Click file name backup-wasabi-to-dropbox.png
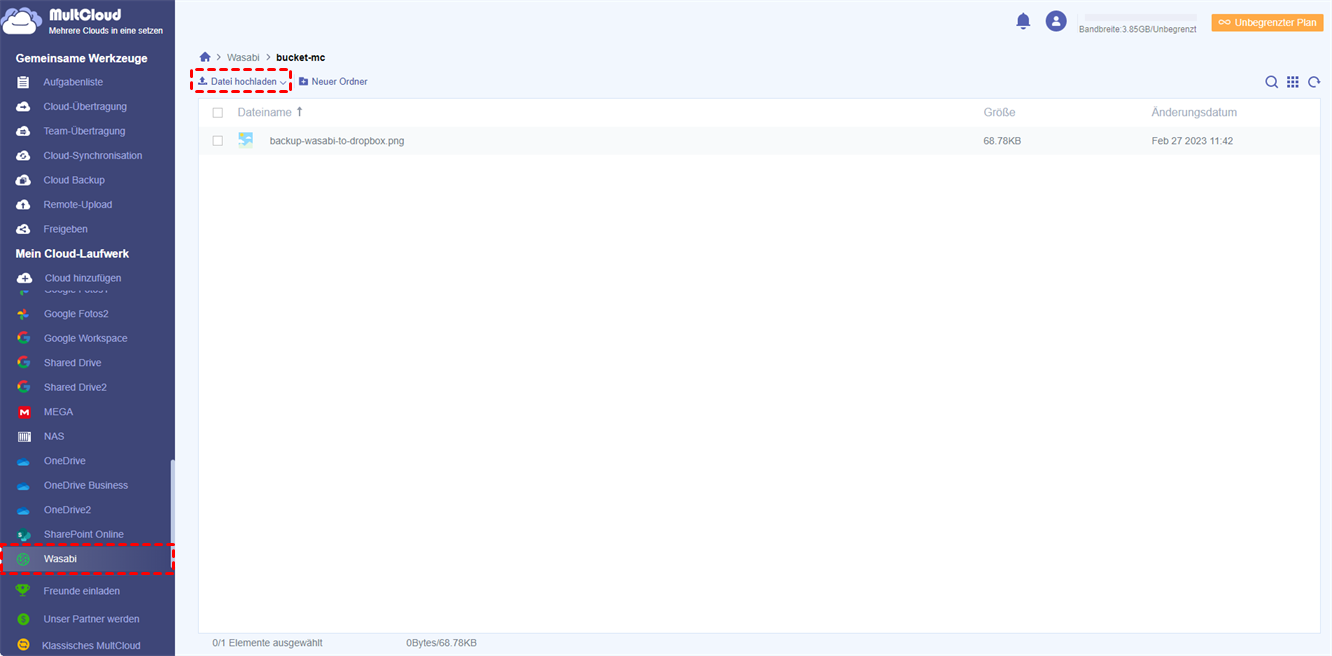 tap(337, 141)
